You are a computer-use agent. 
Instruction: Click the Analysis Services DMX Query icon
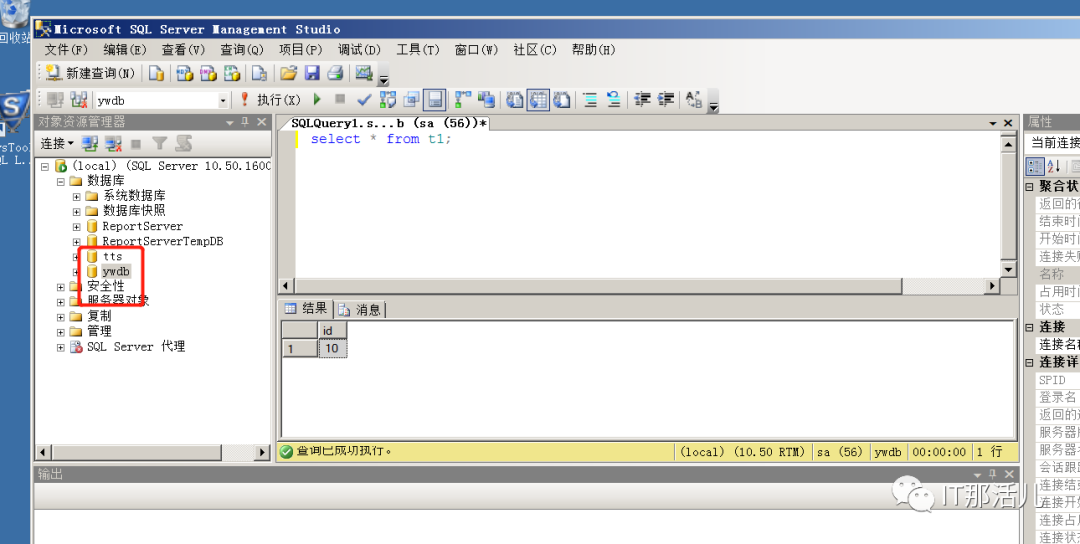[x=208, y=73]
